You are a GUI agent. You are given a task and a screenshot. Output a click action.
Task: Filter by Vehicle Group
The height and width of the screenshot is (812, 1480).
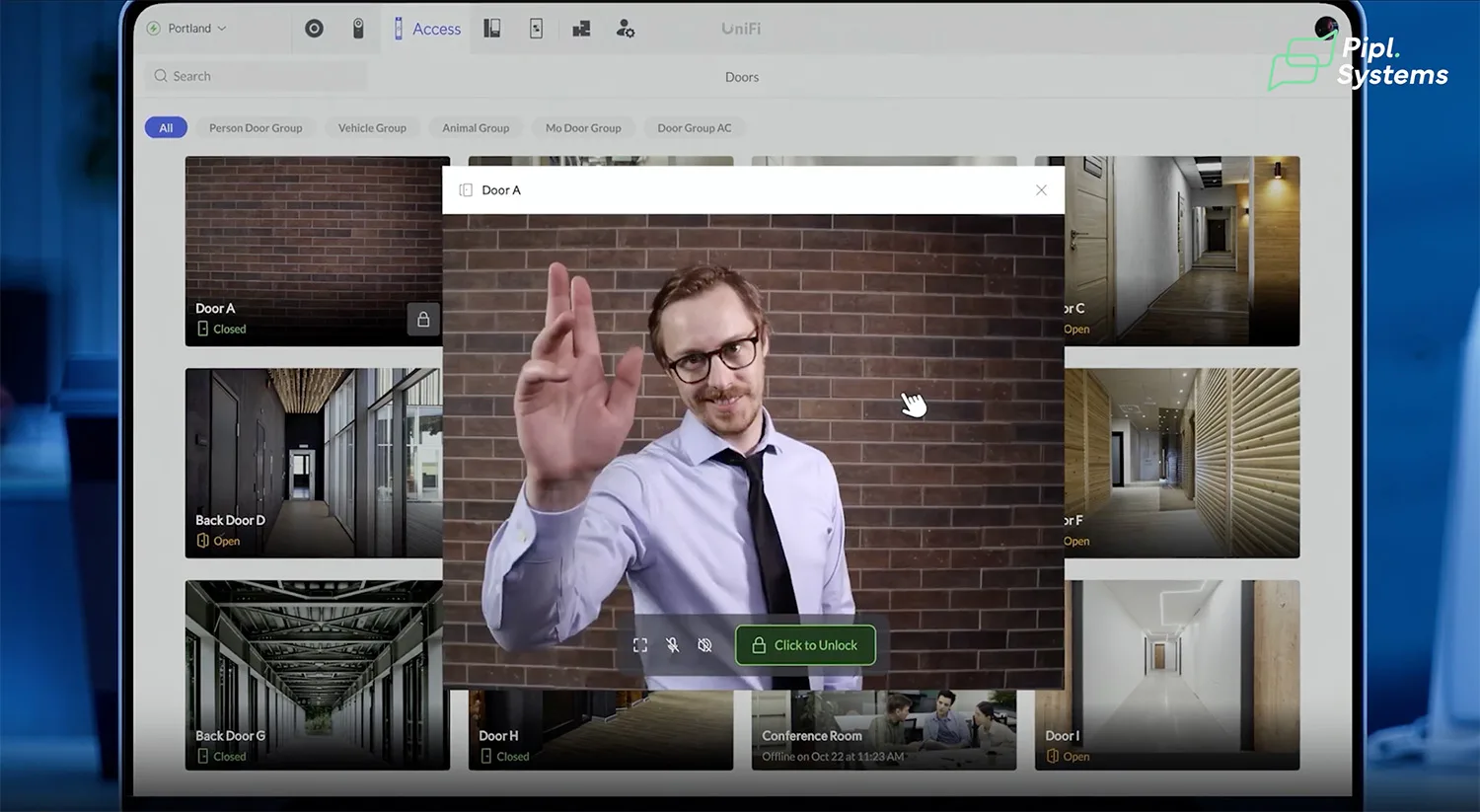click(372, 128)
